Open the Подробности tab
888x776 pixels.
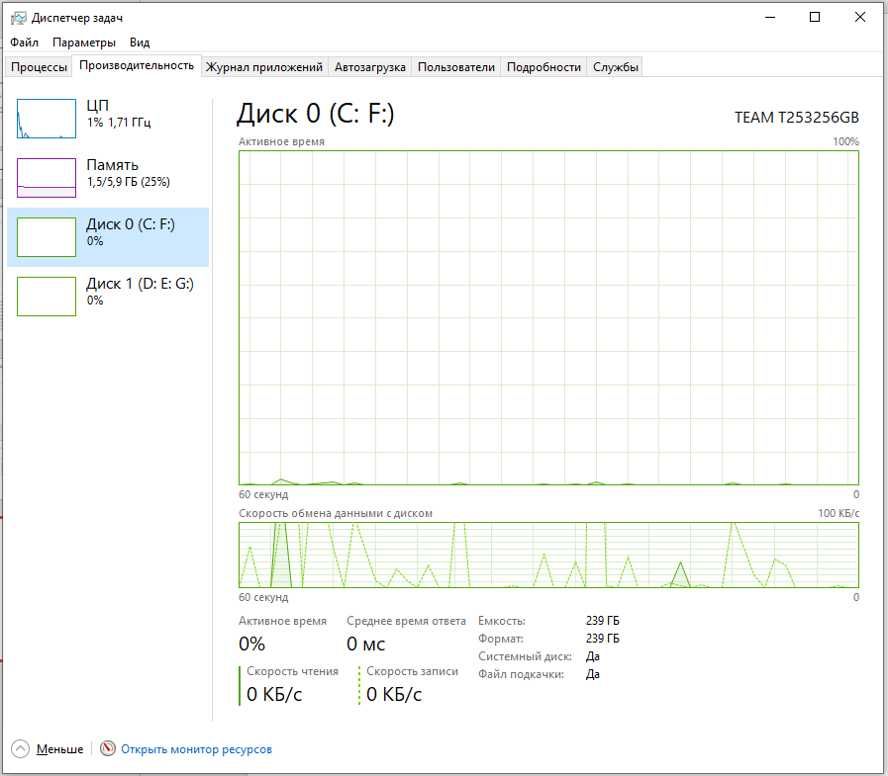(544, 67)
